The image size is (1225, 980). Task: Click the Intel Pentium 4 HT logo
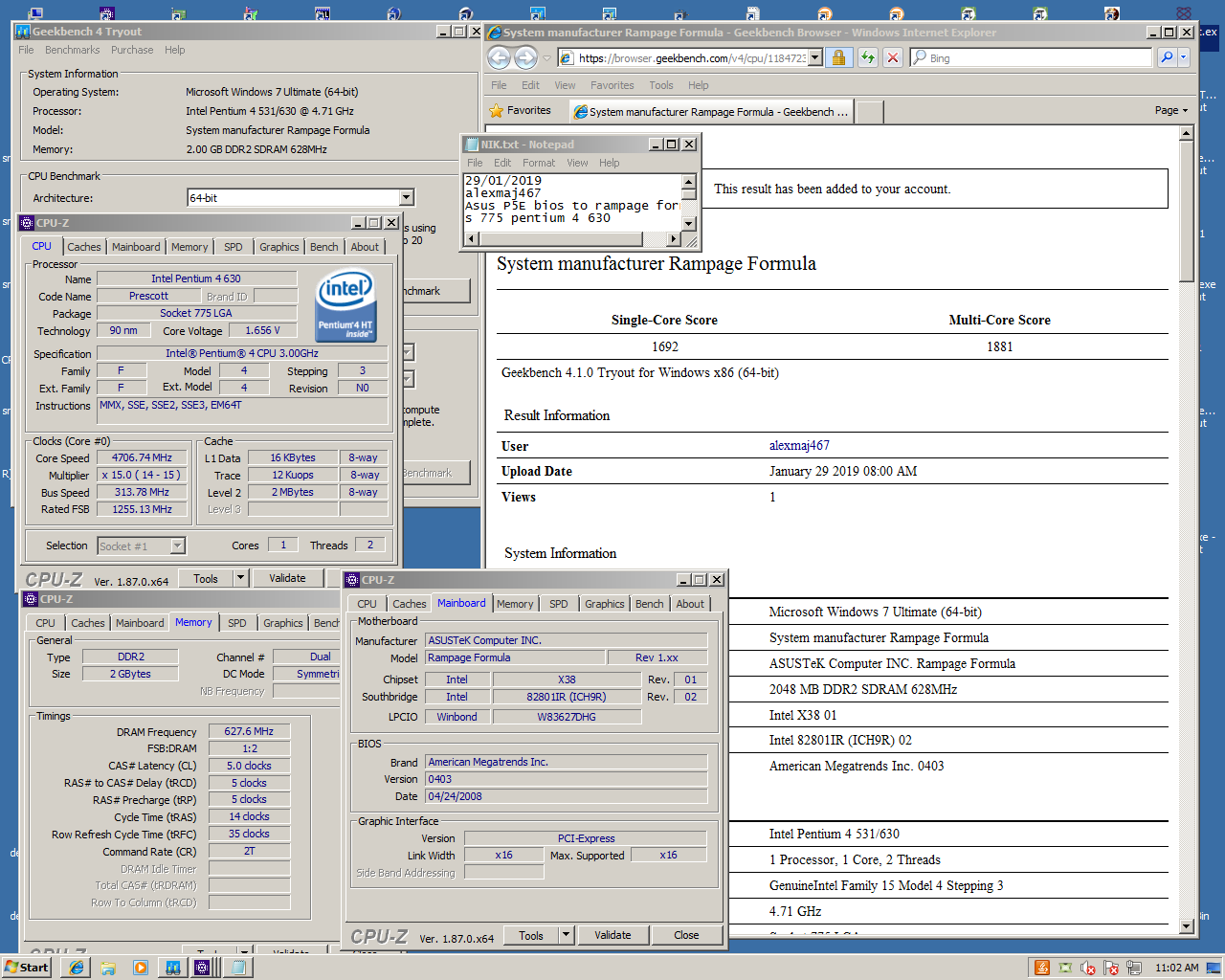(345, 305)
